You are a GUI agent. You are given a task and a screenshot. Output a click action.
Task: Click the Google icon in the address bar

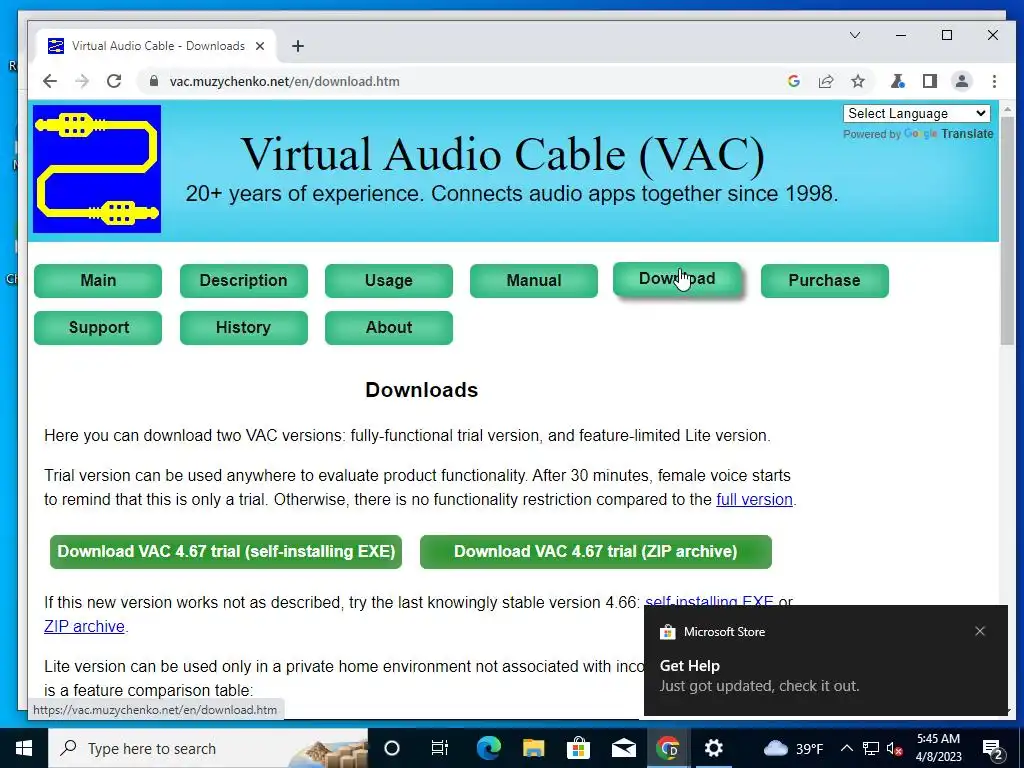coord(793,81)
